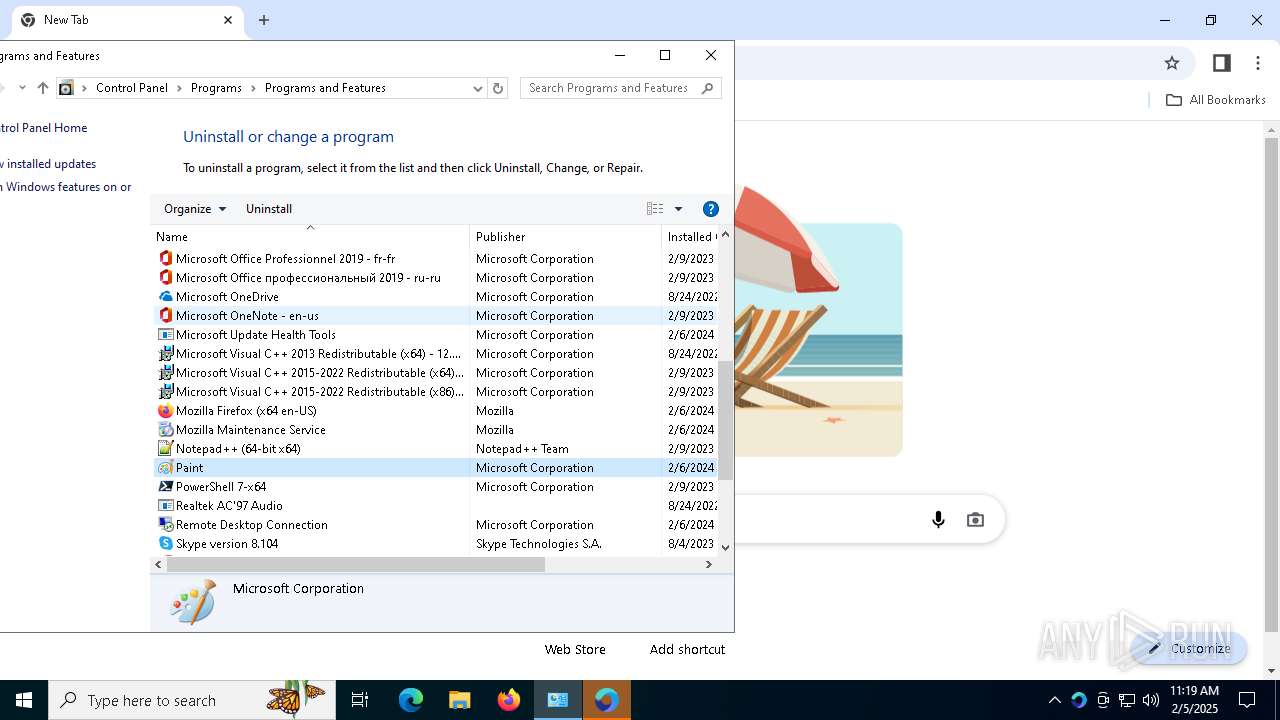Select the Microsoft OneDrive cloud icon
Image resolution: width=1280 pixels, height=720 pixels.
tap(166, 296)
